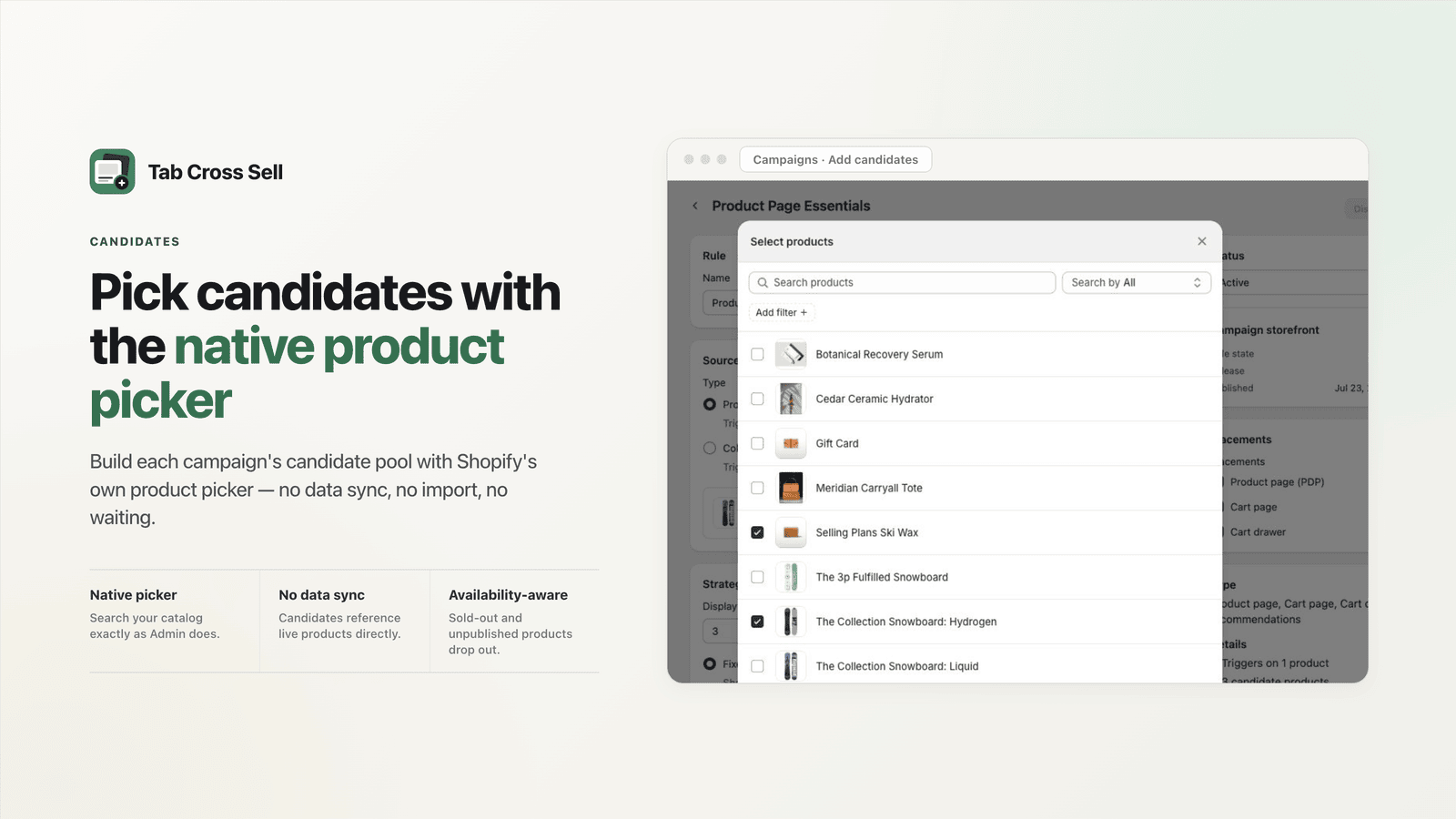
Task: Close the Select products dialog
Action: pyautogui.click(x=1202, y=241)
